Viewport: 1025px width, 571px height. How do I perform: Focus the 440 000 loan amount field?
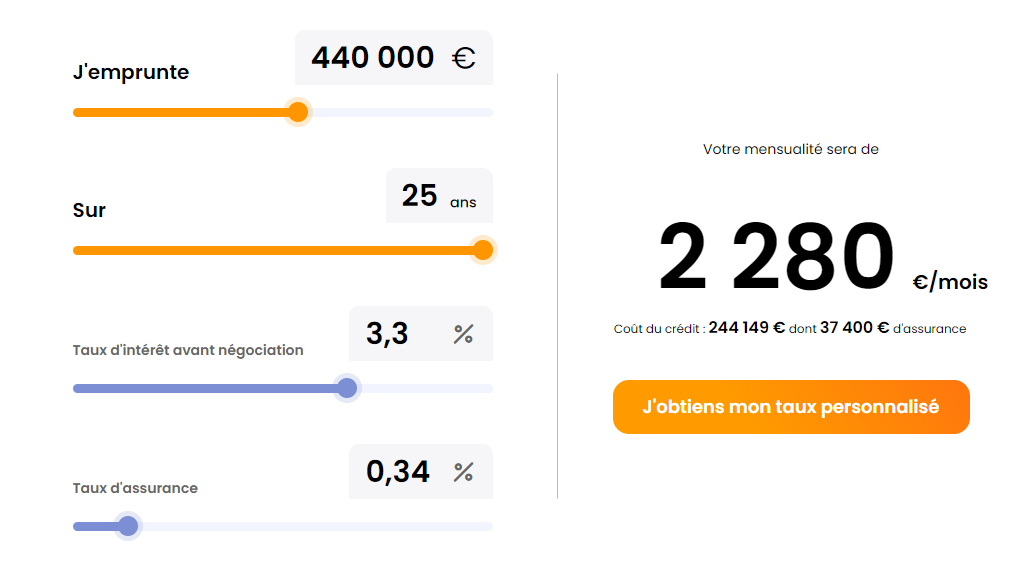tap(373, 58)
